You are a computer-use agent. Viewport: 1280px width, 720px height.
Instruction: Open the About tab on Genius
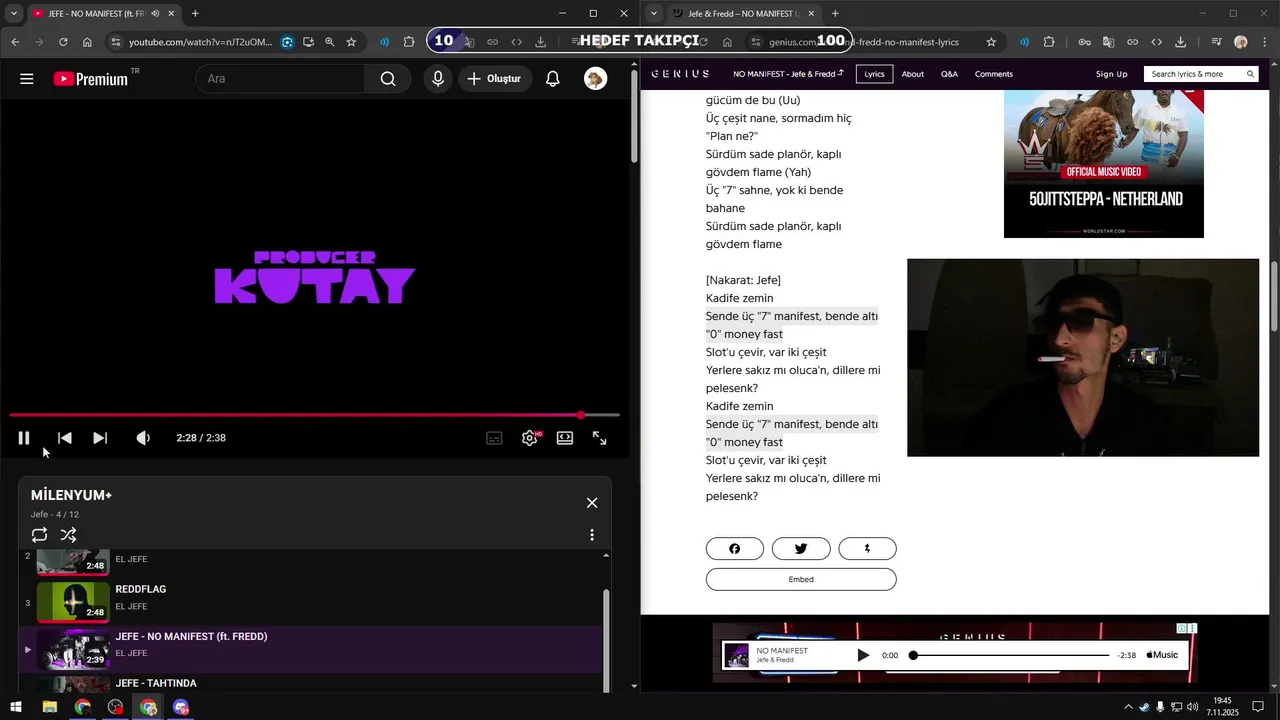(913, 74)
